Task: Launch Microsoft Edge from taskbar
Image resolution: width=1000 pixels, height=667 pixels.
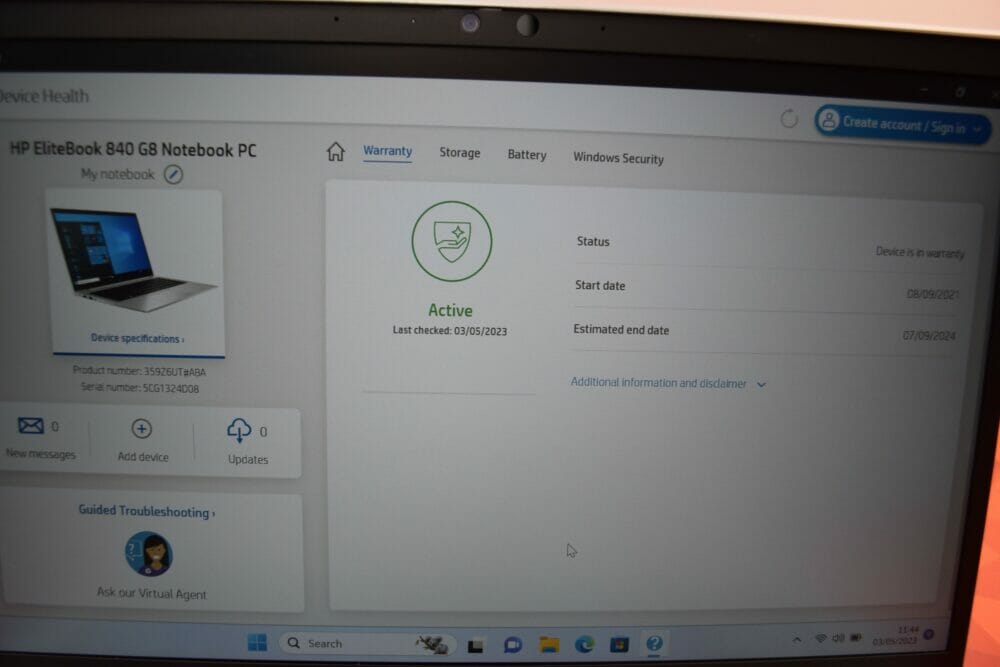Action: coord(584,645)
